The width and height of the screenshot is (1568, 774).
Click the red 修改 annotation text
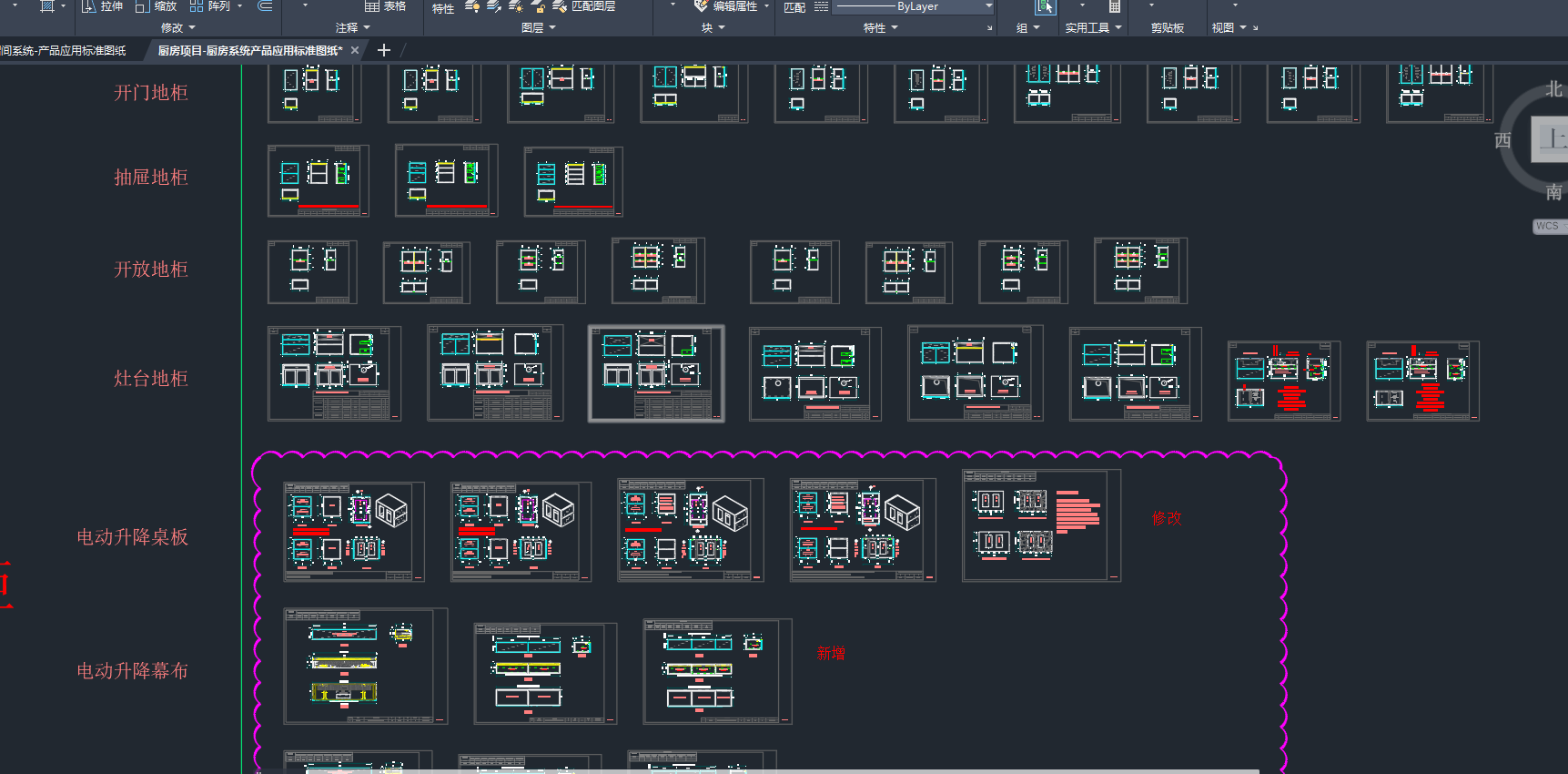coord(1166,518)
